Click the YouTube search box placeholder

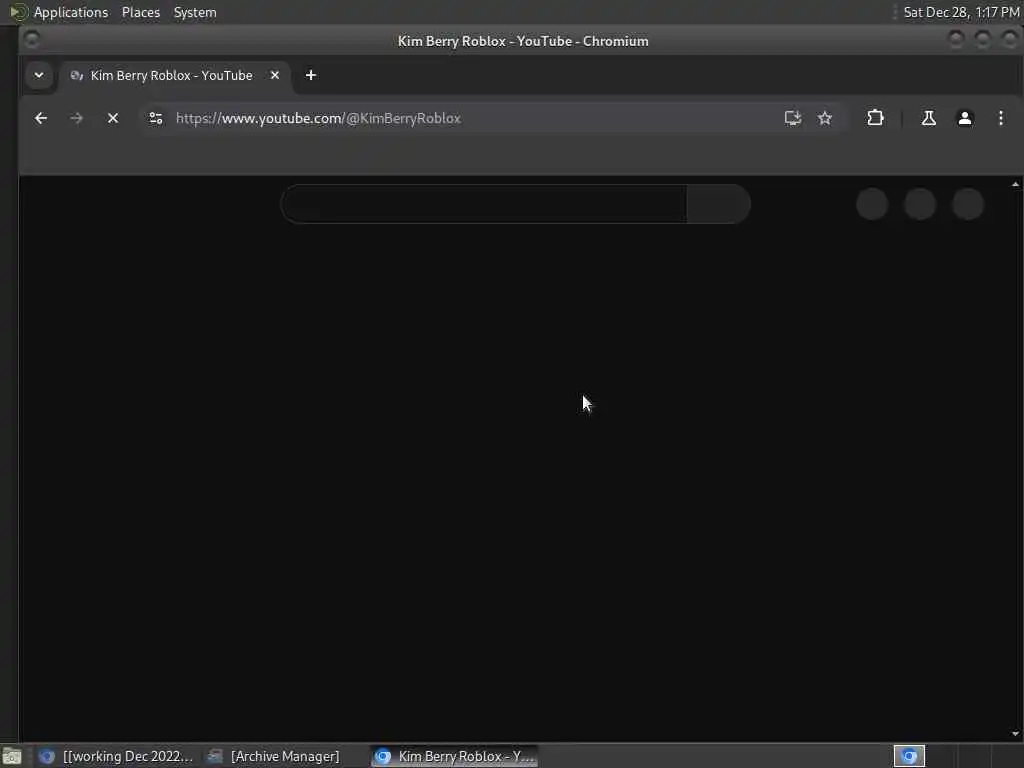pos(484,204)
